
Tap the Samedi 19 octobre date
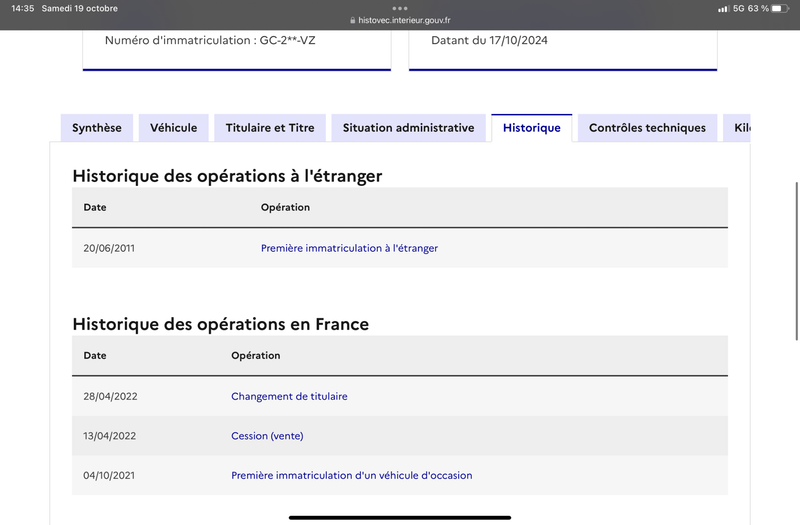pos(80,8)
